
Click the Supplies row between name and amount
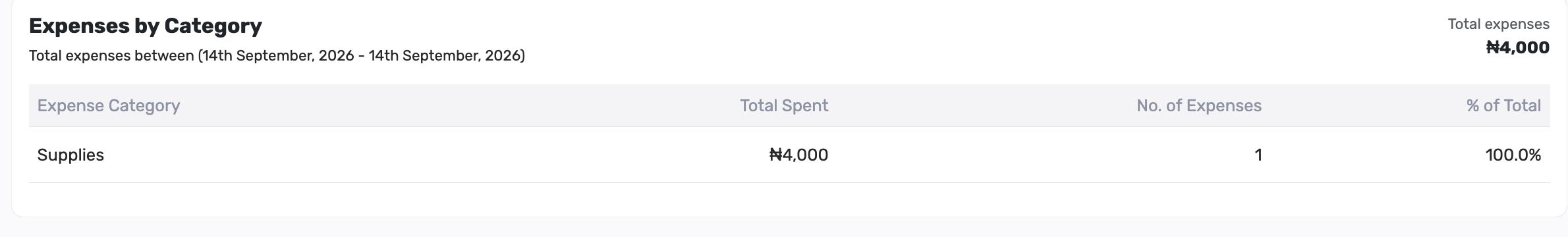tap(435, 155)
